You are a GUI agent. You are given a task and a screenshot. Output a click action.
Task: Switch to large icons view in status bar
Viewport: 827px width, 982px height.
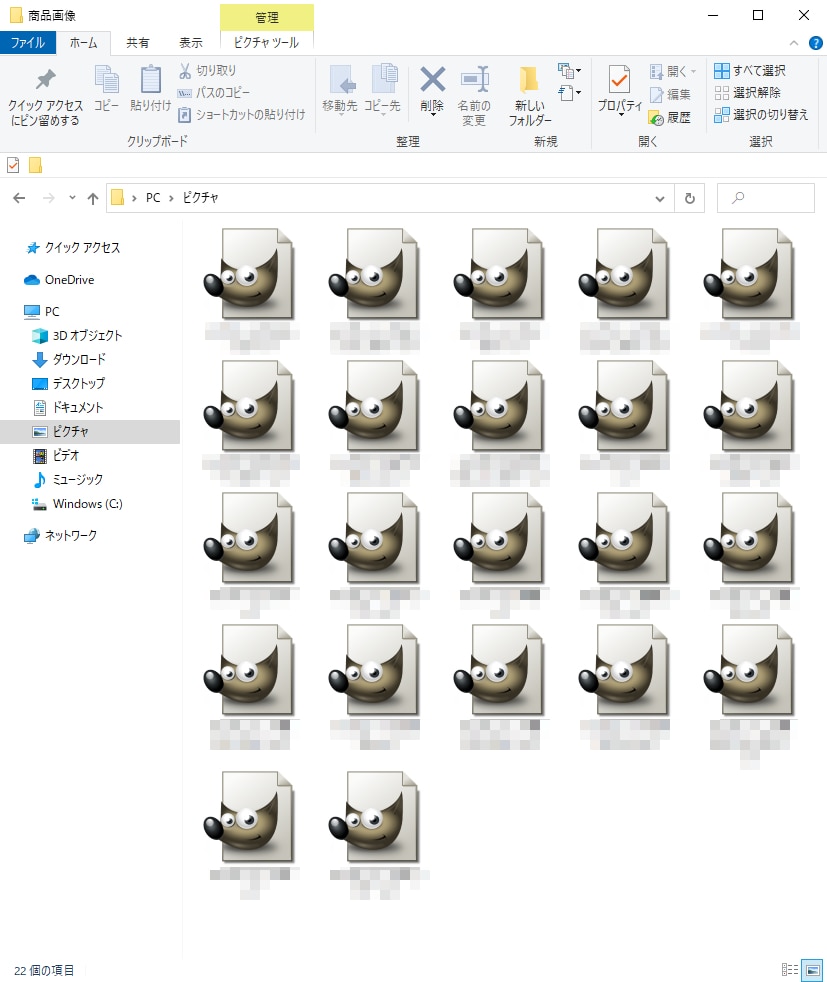pyautogui.click(x=812, y=970)
